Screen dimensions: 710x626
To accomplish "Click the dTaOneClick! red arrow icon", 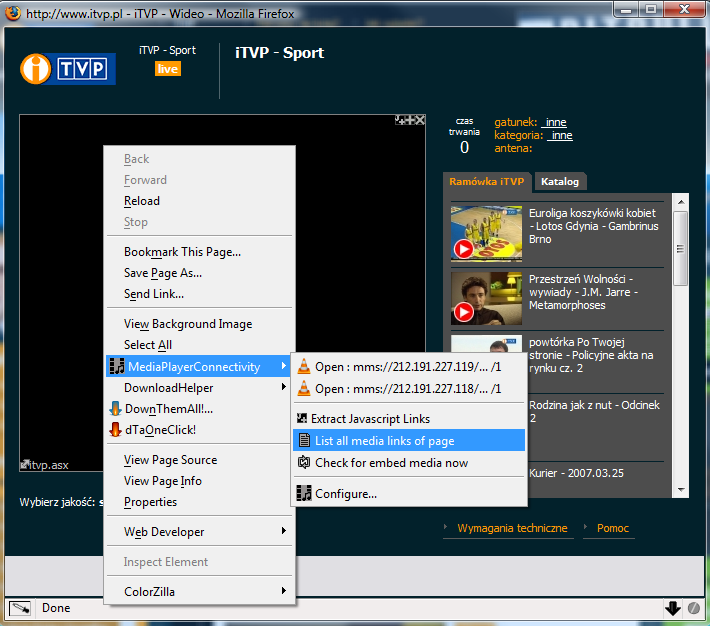I will pos(116,430).
